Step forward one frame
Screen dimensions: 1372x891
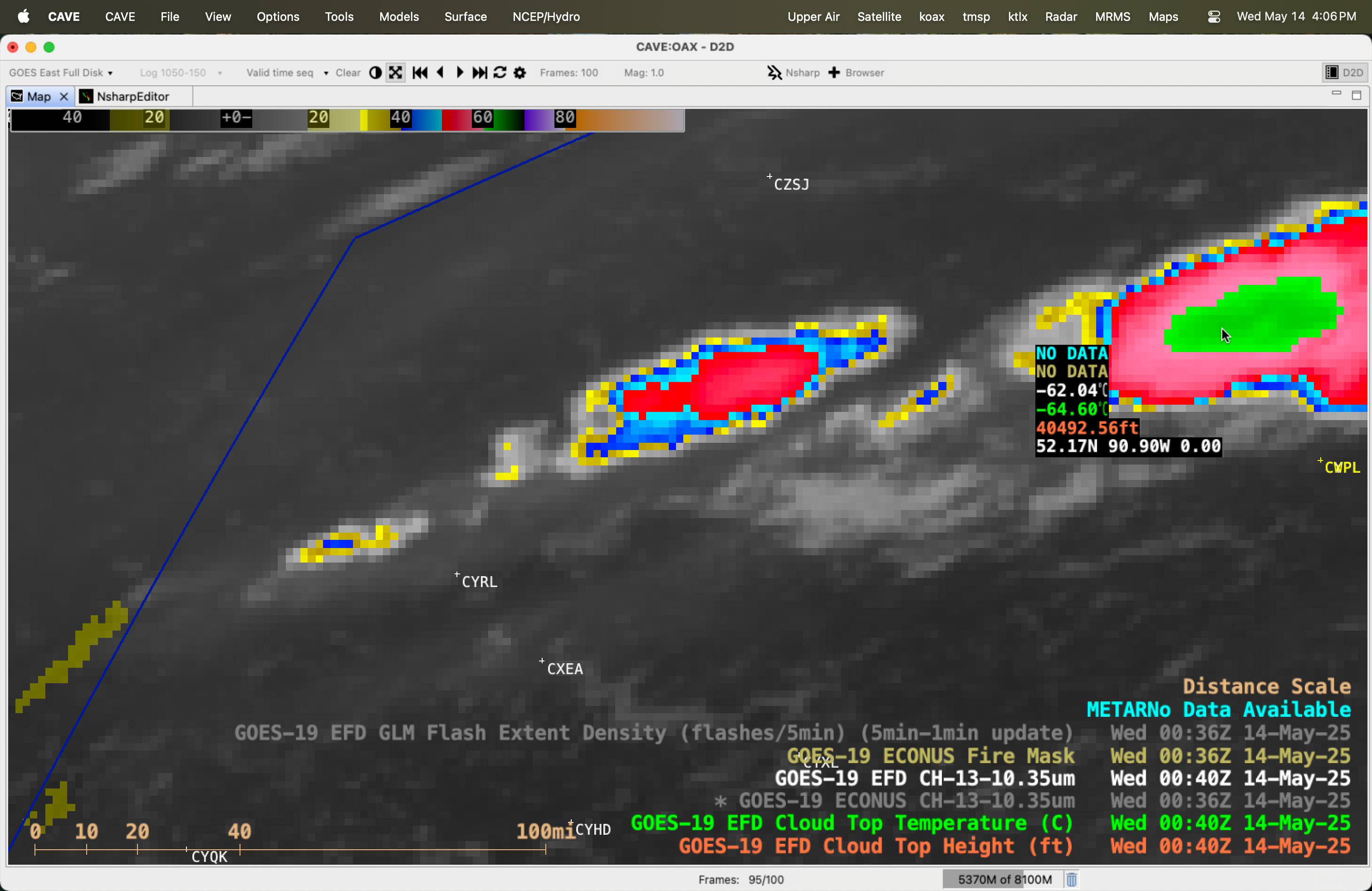[x=460, y=73]
